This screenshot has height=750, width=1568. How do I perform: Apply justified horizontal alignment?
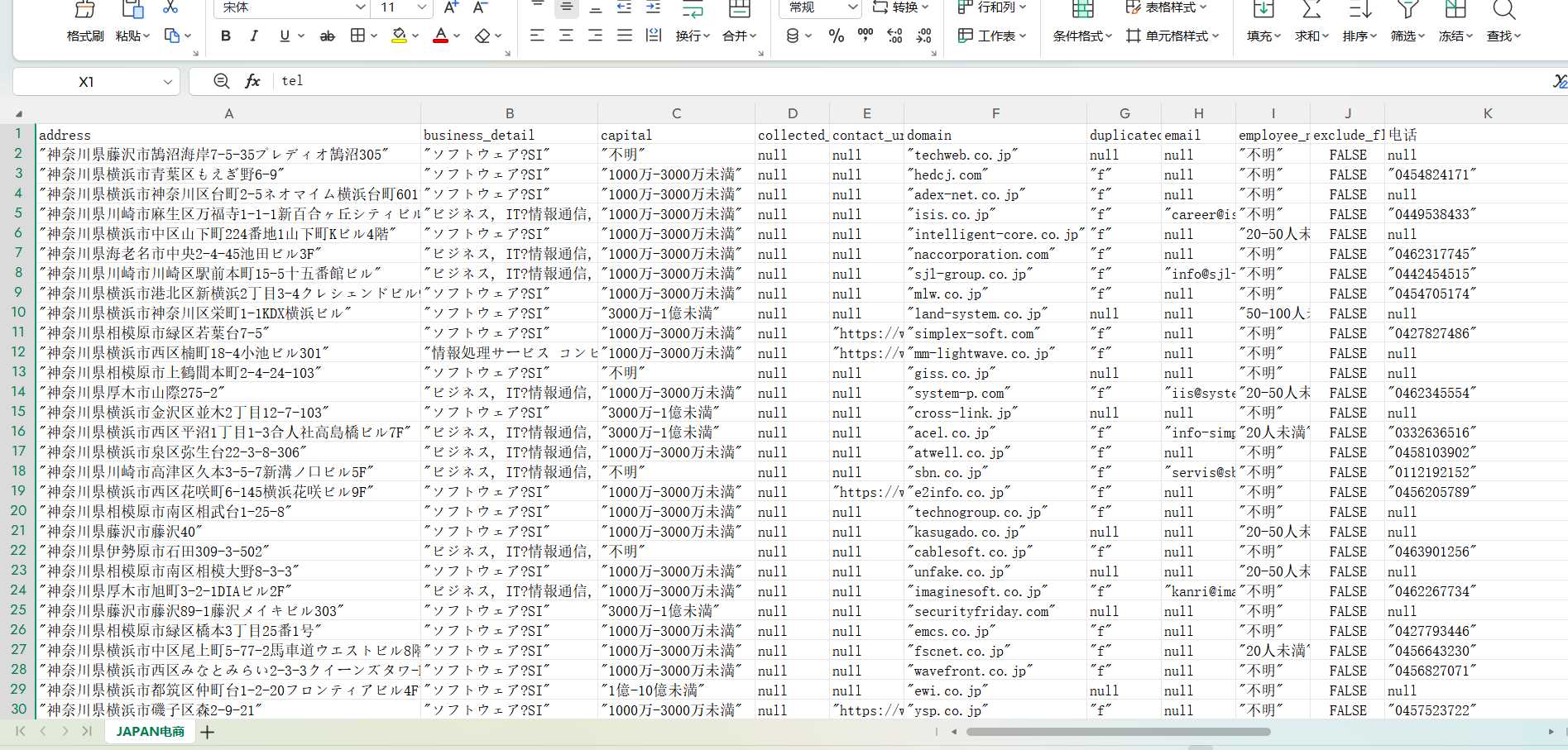click(625, 36)
